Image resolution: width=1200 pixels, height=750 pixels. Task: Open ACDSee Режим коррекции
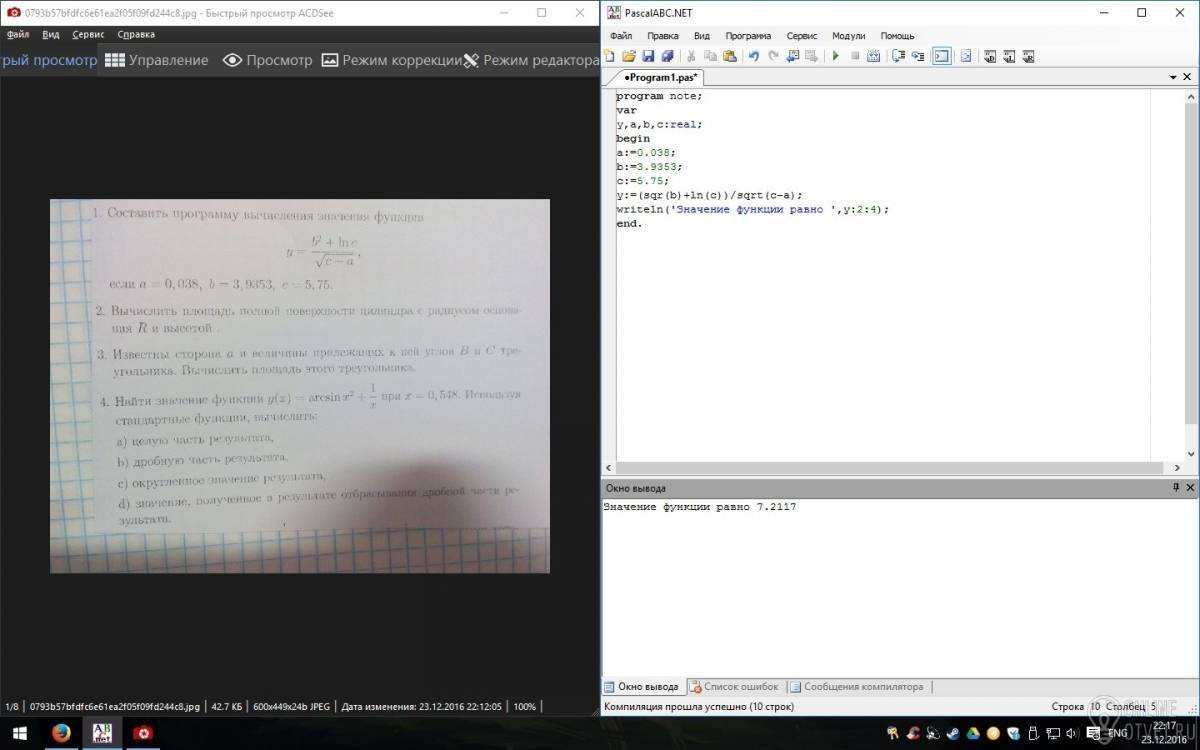pos(391,60)
